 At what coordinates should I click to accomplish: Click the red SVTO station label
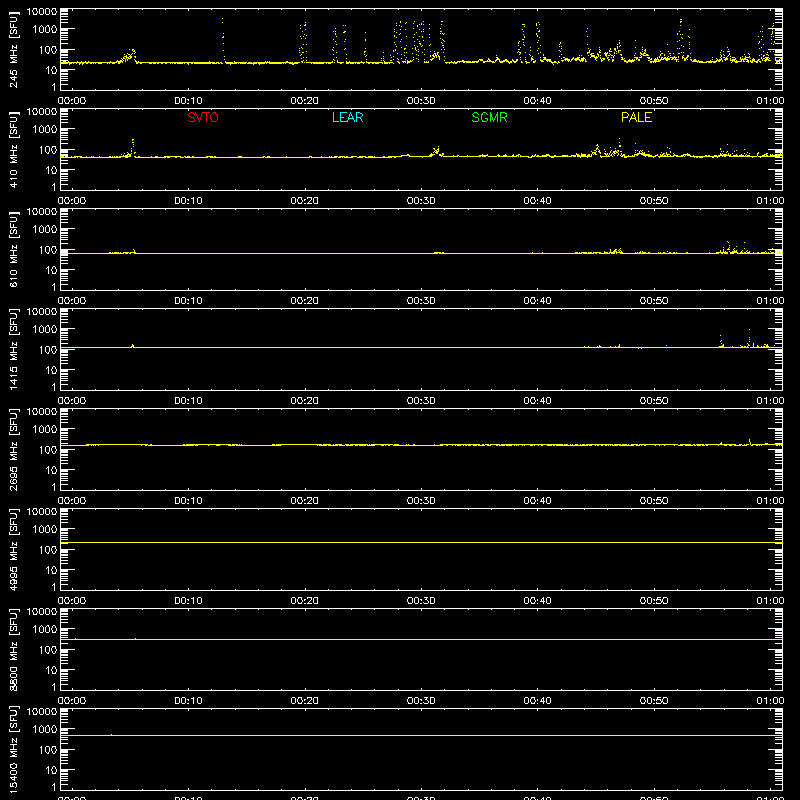pos(203,117)
